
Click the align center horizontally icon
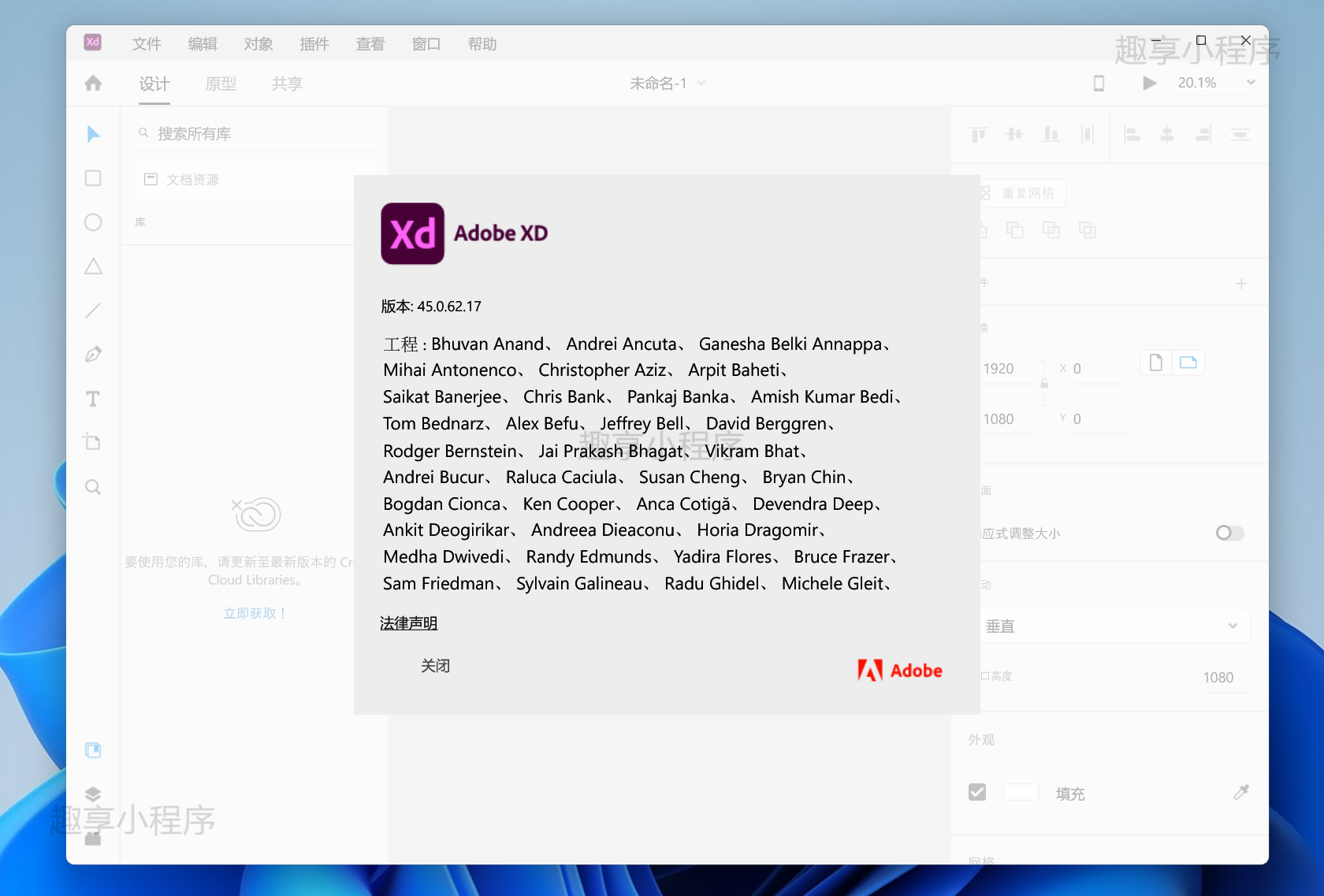coord(1167,135)
